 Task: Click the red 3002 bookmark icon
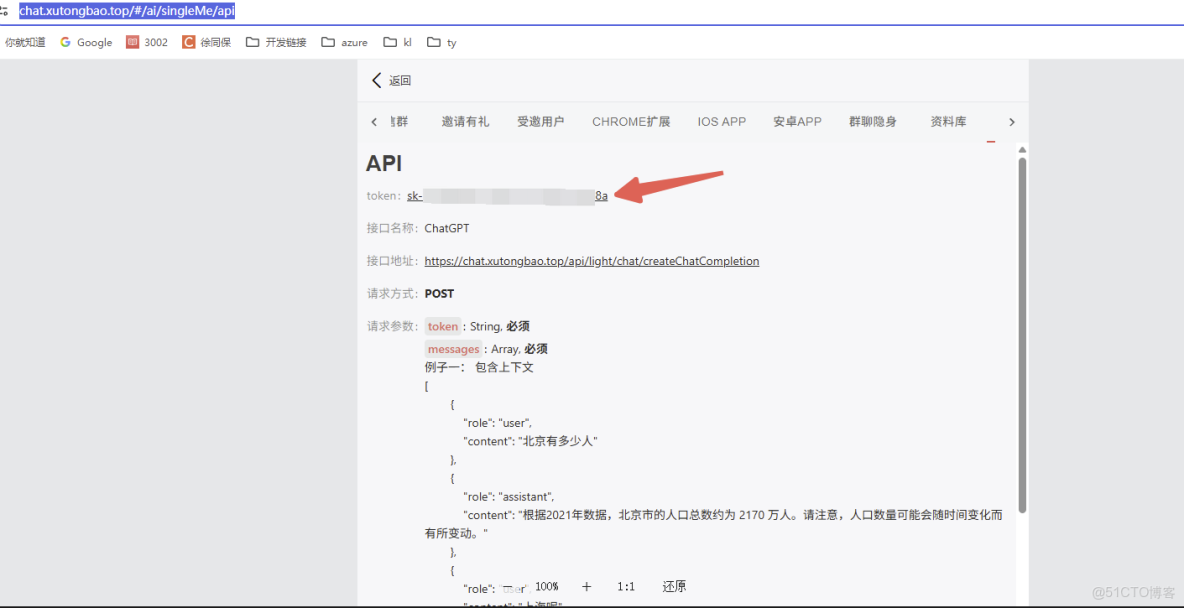(x=135, y=42)
